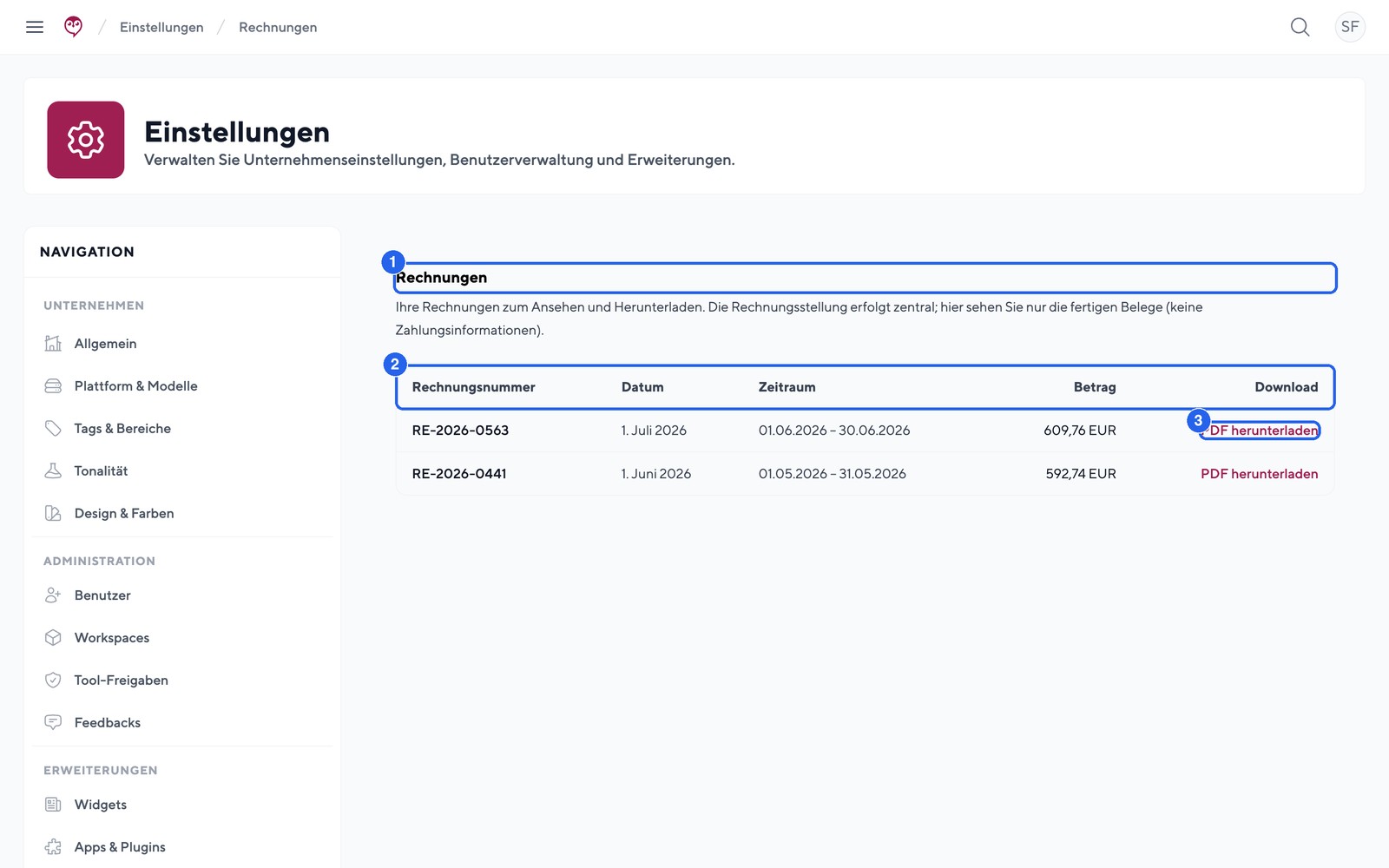This screenshot has height=868, width=1389.
Task: Click the Tags & Bereiche tag icon
Action: 53,429
